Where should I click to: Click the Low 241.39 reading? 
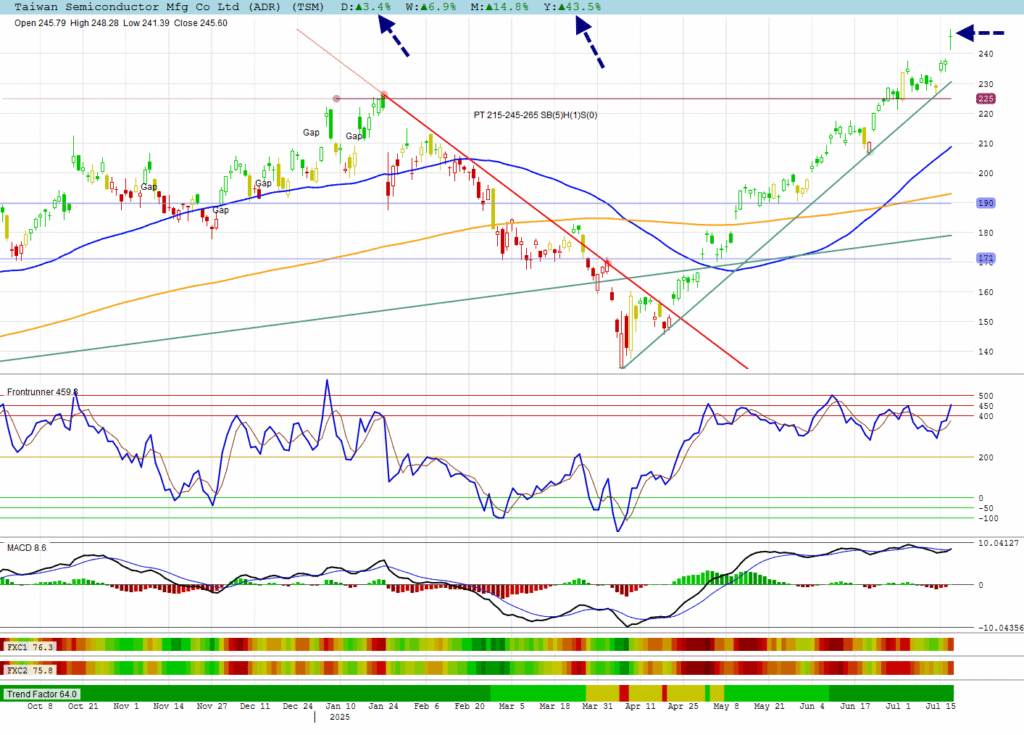tap(146, 23)
